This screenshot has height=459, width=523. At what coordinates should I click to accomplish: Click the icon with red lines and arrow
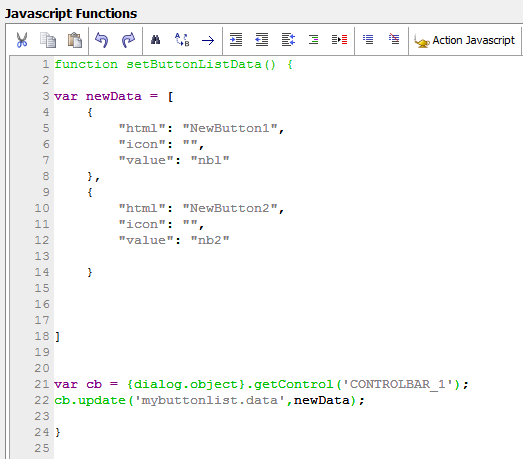point(340,40)
